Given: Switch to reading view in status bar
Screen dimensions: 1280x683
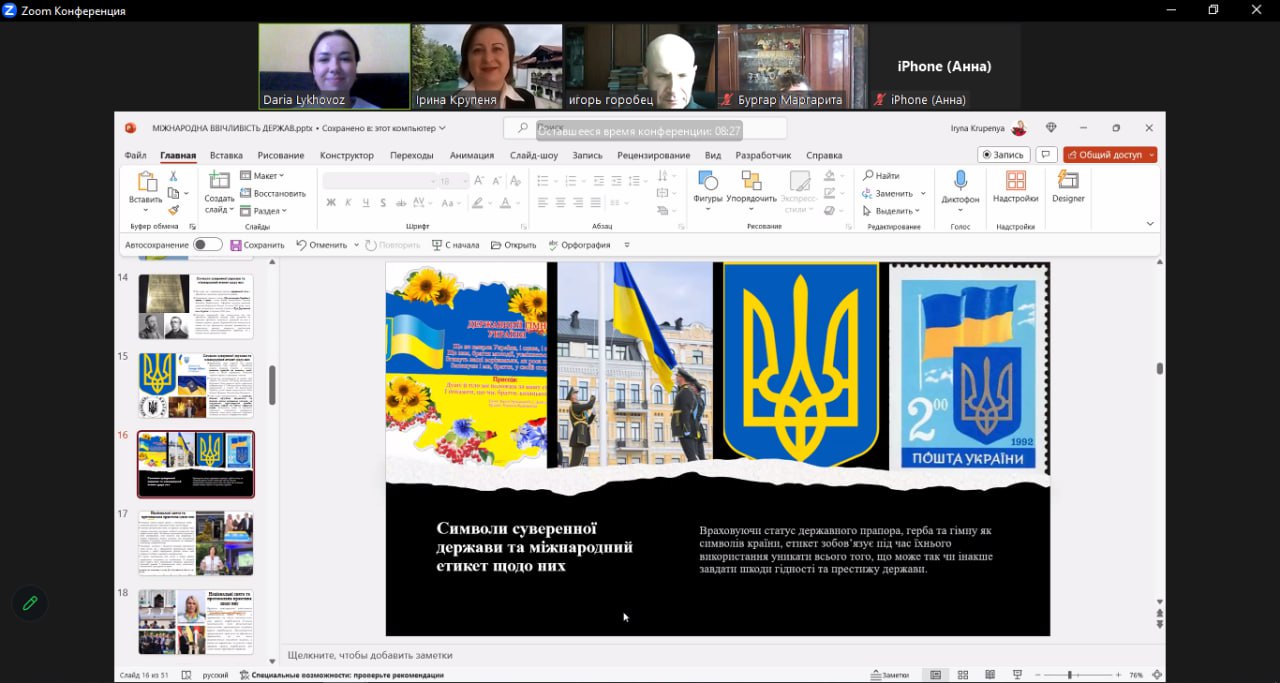Looking at the screenshot, I should click(x=989, y=675).
